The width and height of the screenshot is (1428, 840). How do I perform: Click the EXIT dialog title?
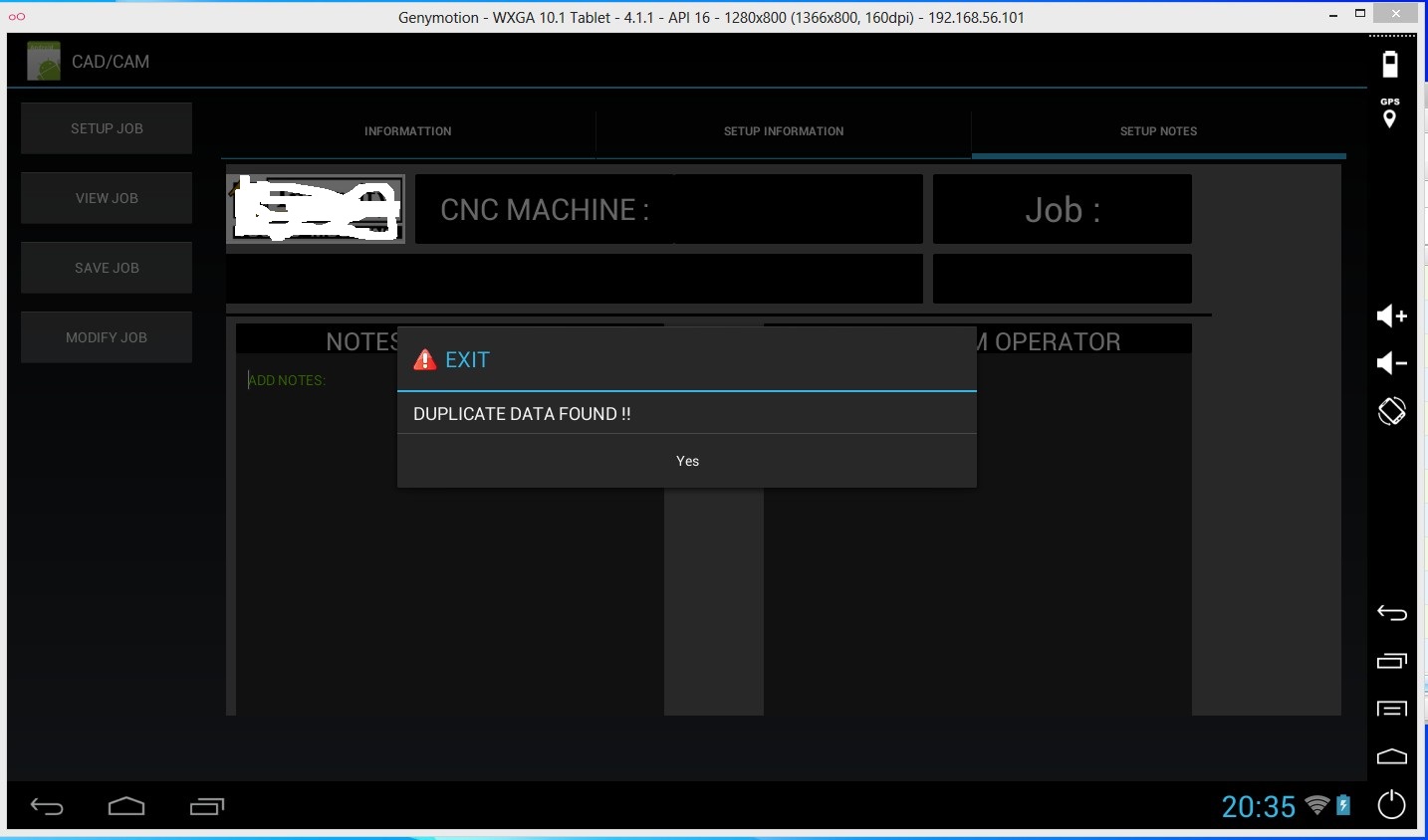click(x=467, y=360)
